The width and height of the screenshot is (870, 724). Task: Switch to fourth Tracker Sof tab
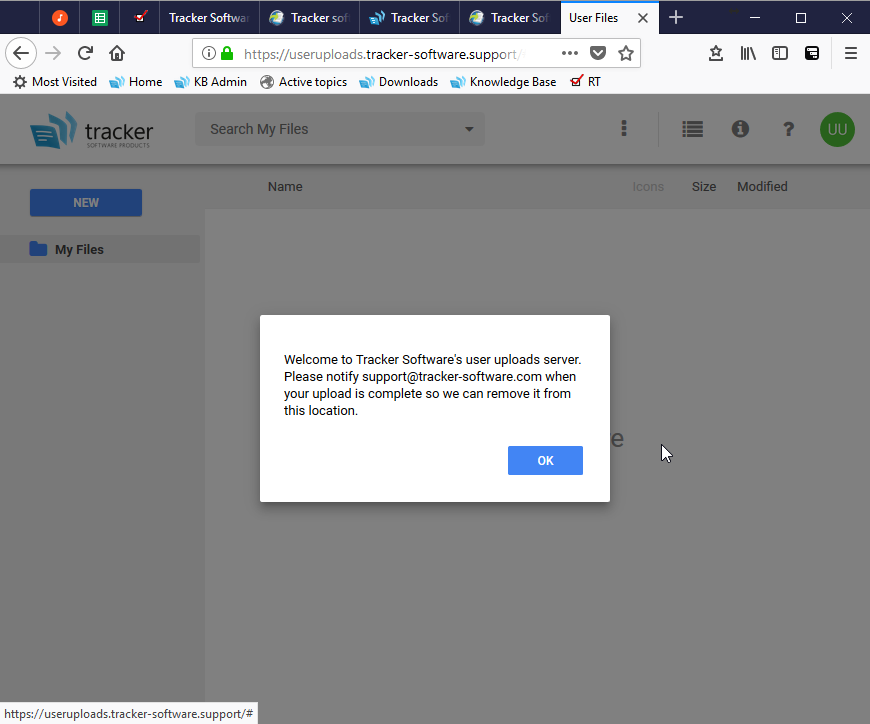click(x=509, y=18)
